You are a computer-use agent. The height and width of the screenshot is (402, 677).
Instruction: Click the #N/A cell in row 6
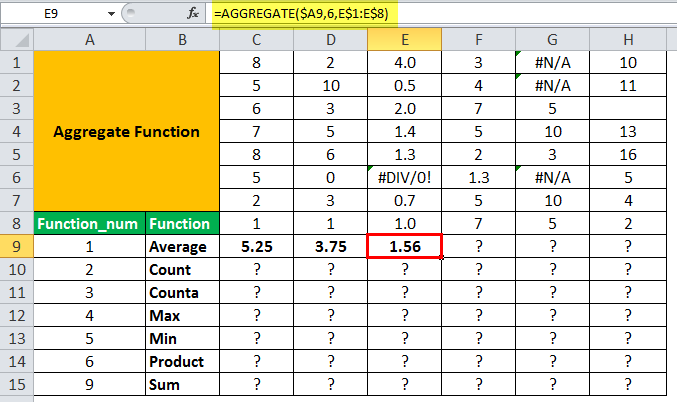[552, 177]
